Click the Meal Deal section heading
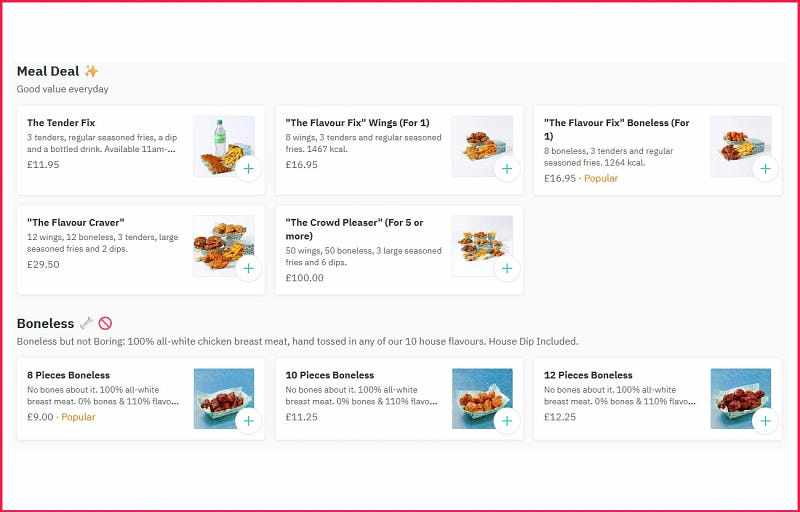 point(48,71)
